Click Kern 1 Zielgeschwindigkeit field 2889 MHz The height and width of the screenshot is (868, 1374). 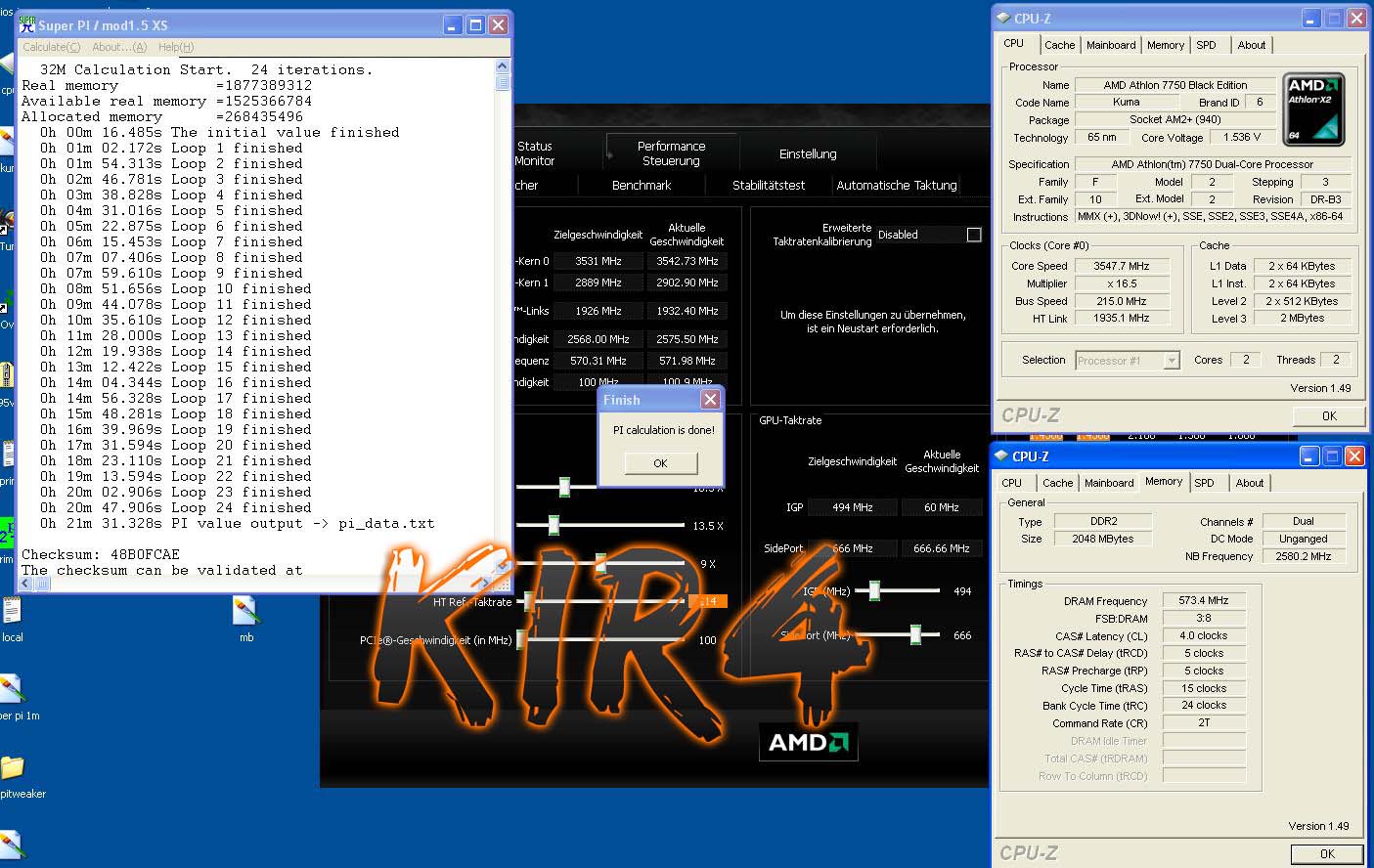pos(598,282)
